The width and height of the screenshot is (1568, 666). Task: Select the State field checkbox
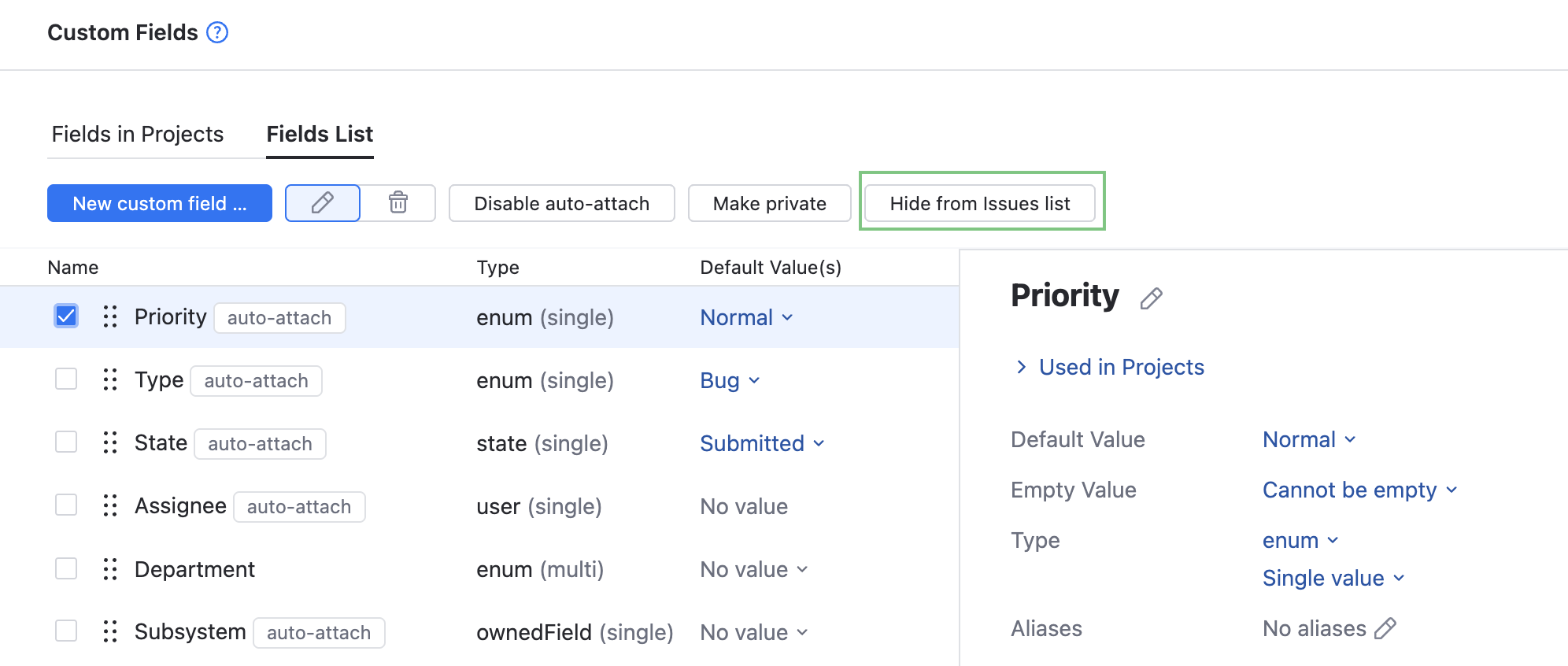click(x=66, y=442)
